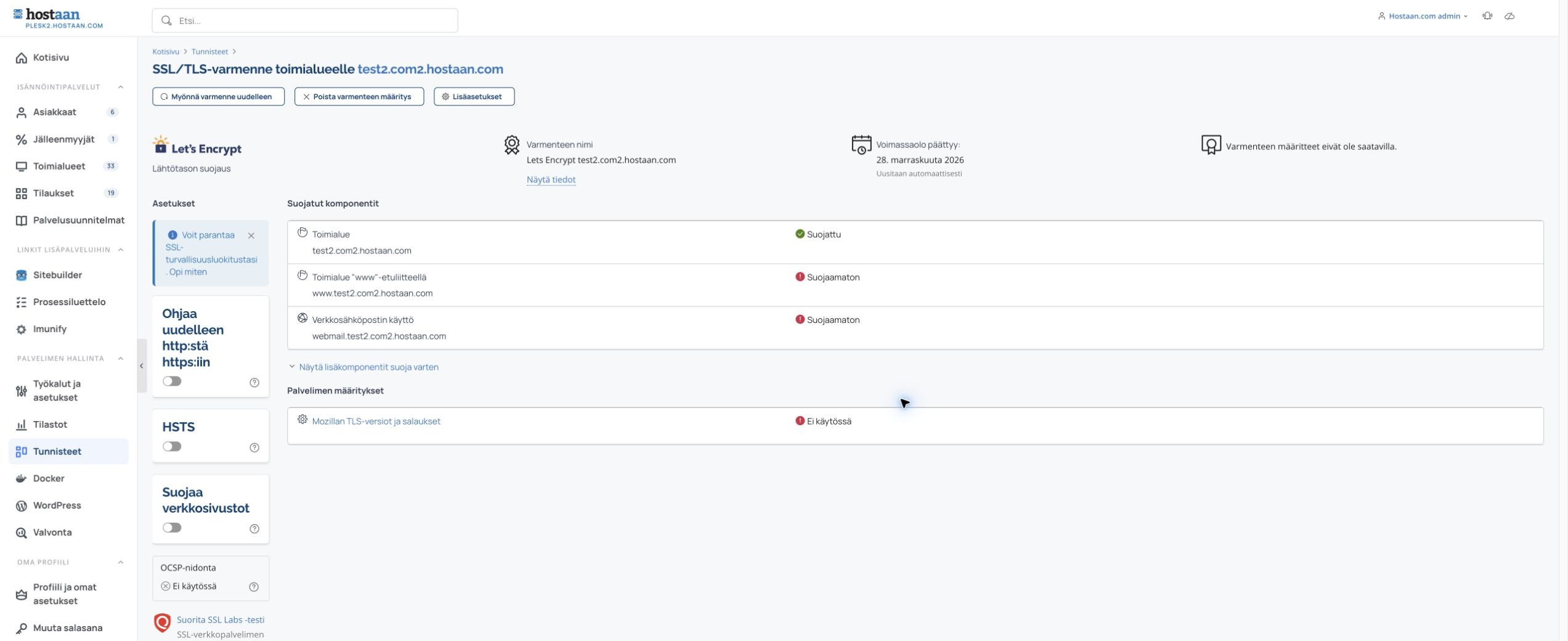Screen dimensions: 1568x641
Task: Dismiss the SSL rating info notice
Action: (251, 235)
